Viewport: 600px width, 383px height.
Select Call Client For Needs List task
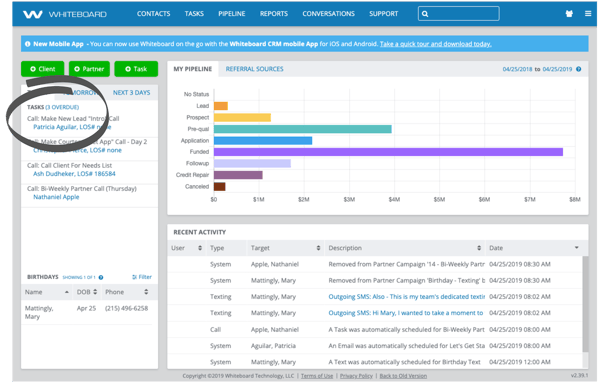[69, 165]
